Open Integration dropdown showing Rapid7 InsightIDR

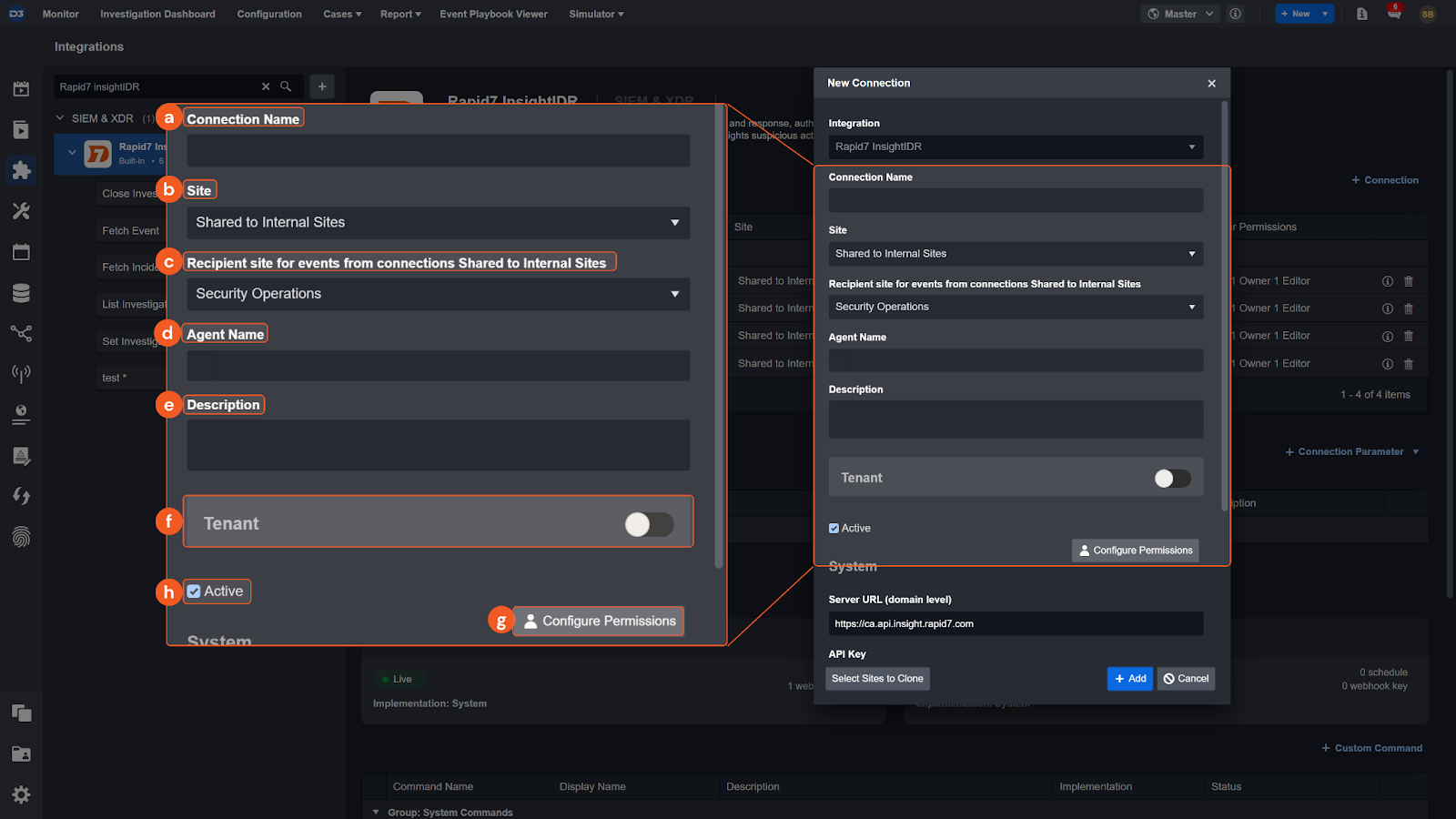(1016, 147)
